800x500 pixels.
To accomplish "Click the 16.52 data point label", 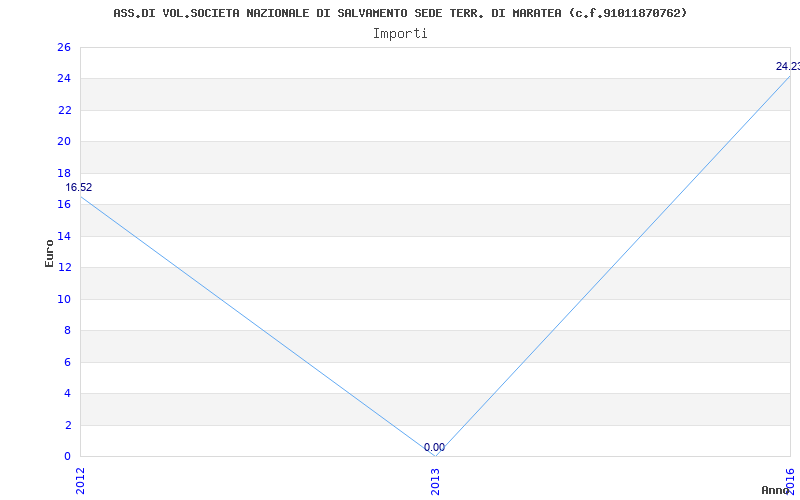I will click(79, 188).
